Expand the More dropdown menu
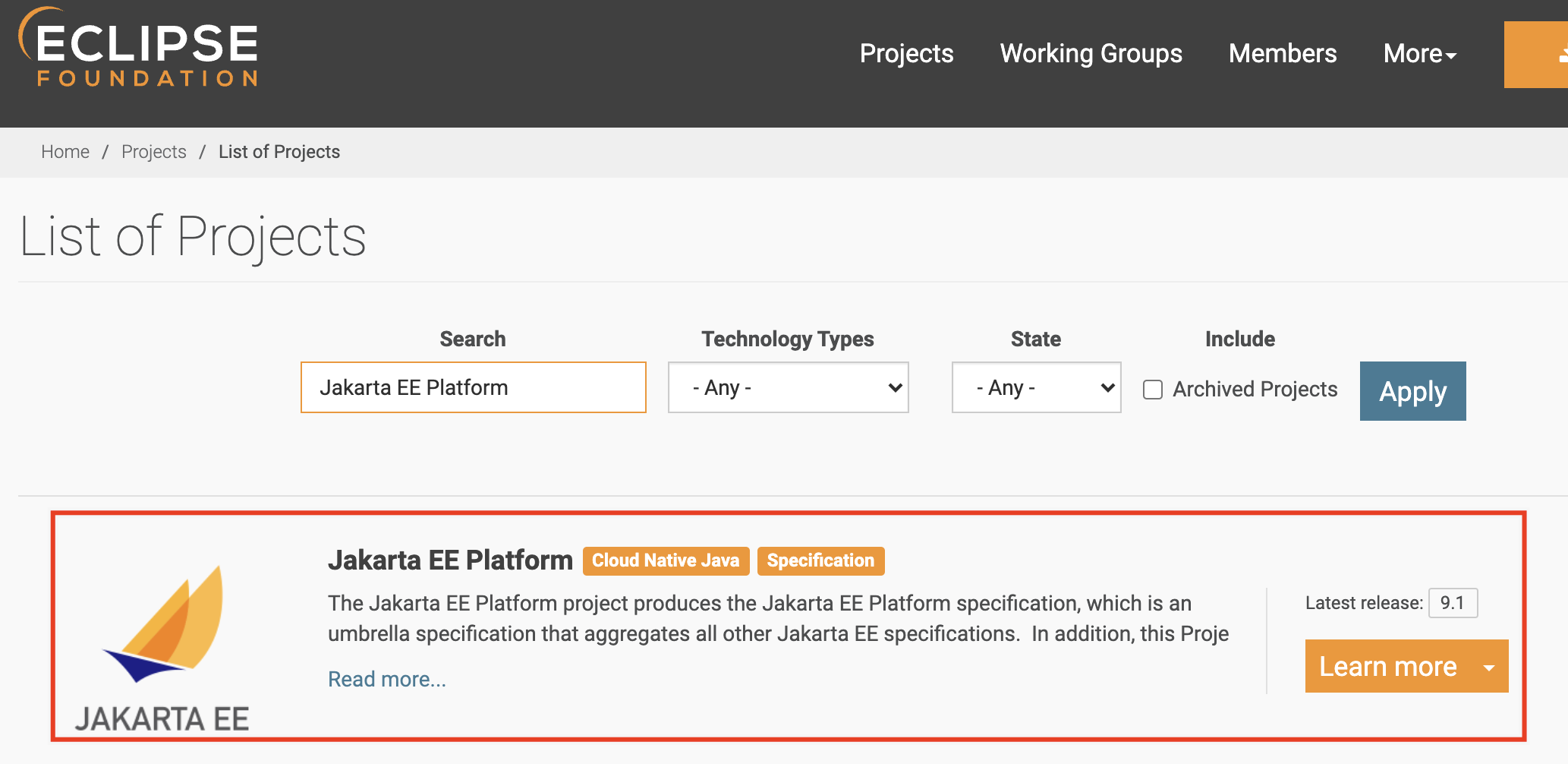This screenshot has height=764, width=1568. (1420, 53)
